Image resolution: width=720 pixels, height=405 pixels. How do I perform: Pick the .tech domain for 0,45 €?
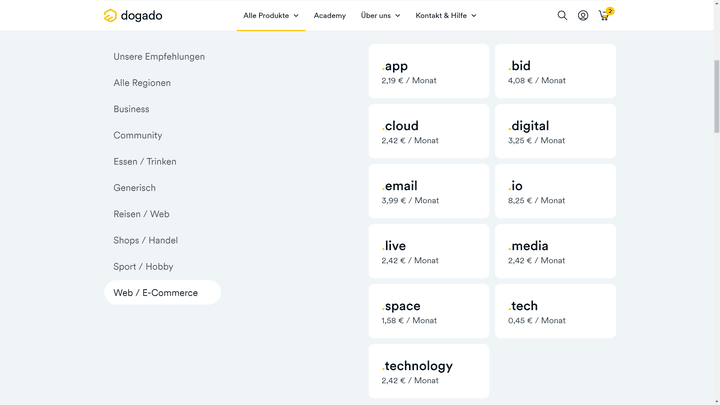[x=555, y=311]
